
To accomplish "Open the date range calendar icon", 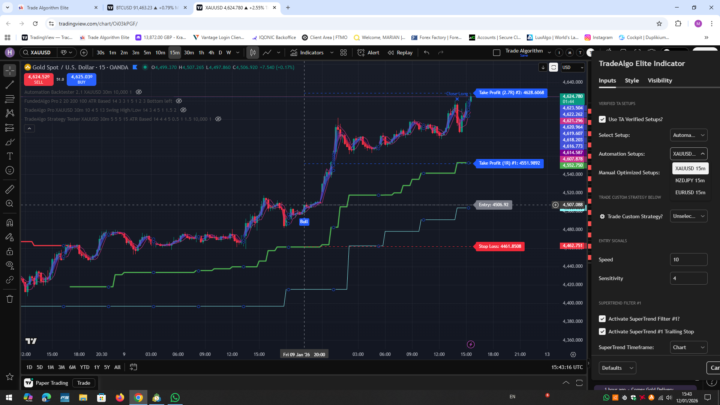I will pyautogui.click(x=134, y=367).
